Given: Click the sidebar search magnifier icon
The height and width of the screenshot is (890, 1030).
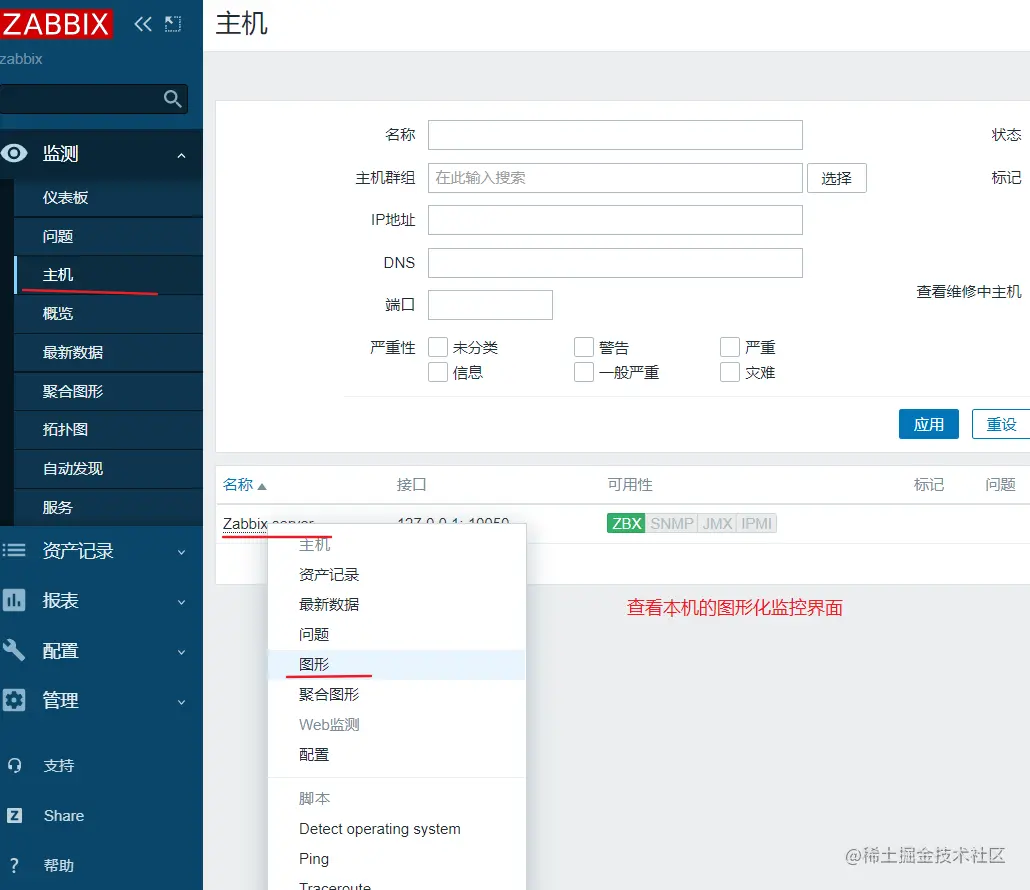Looking at the screenshot, I should point(172,99).
